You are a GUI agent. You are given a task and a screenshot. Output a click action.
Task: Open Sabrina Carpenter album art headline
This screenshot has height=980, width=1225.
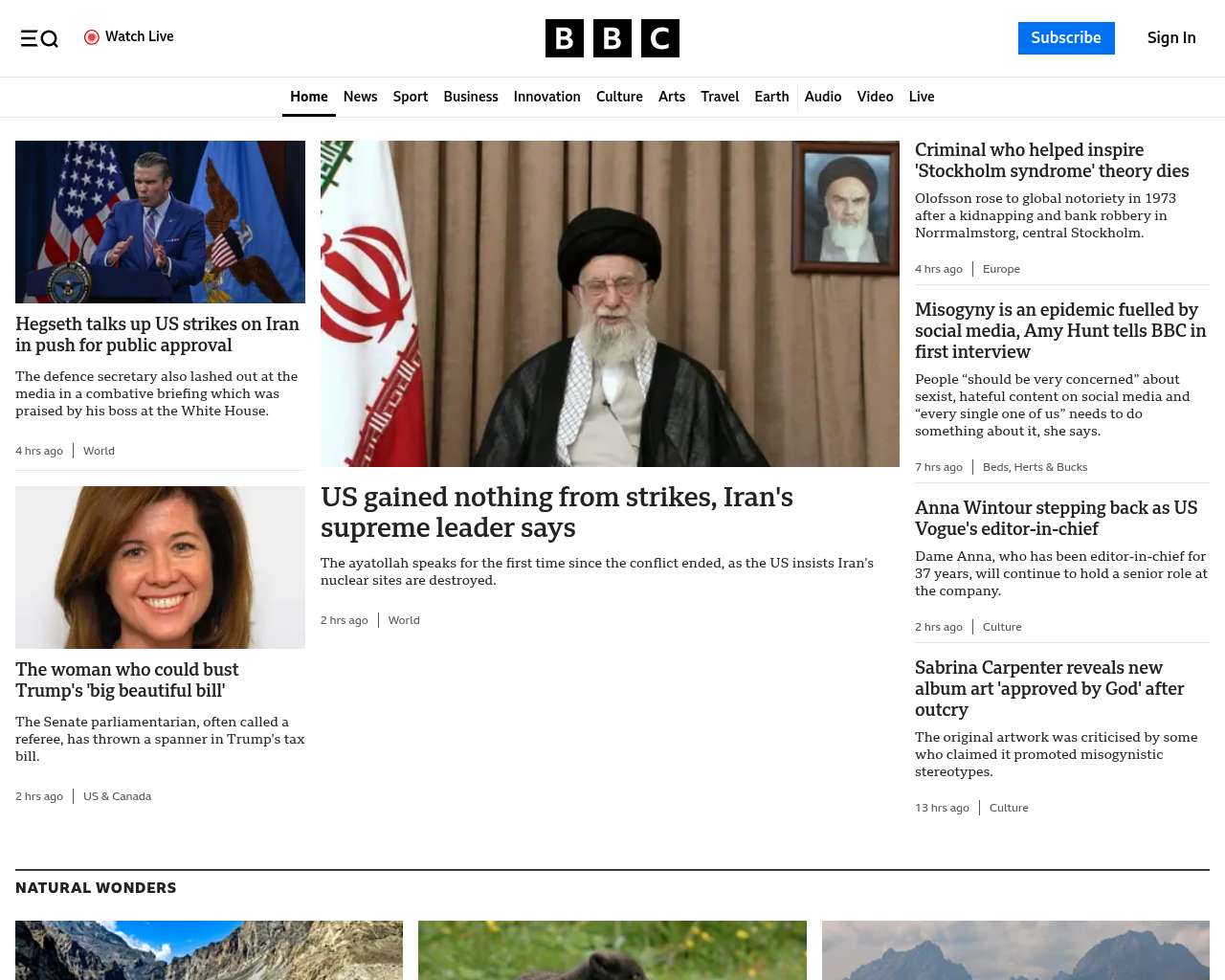[1050, 689]
